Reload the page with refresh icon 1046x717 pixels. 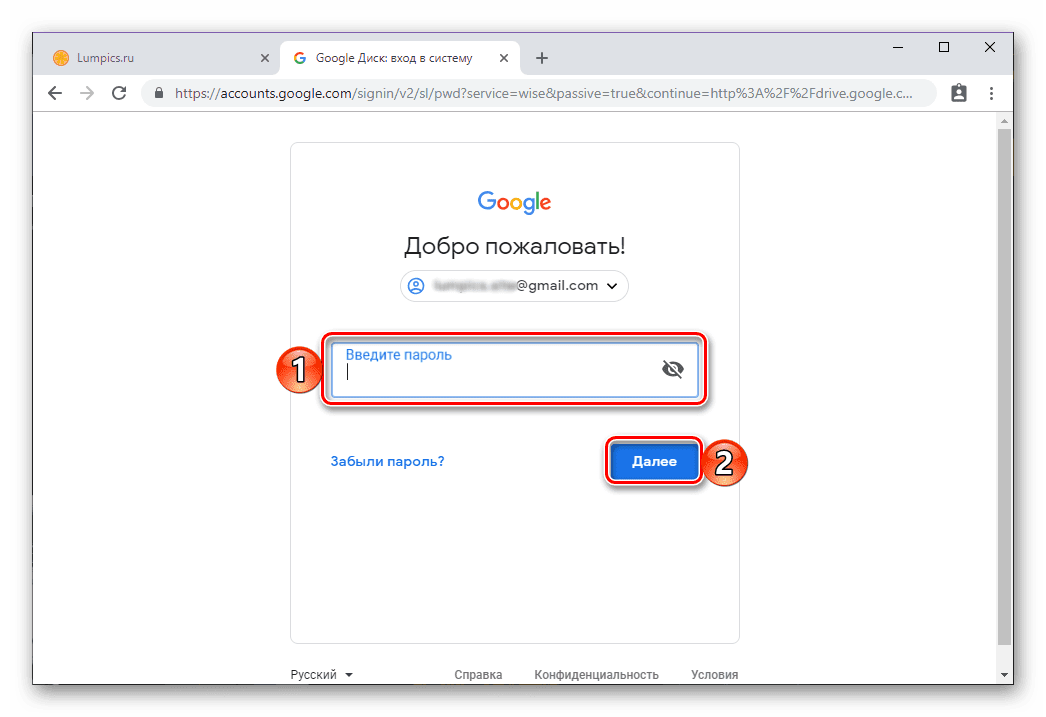[x=119, y=93]
